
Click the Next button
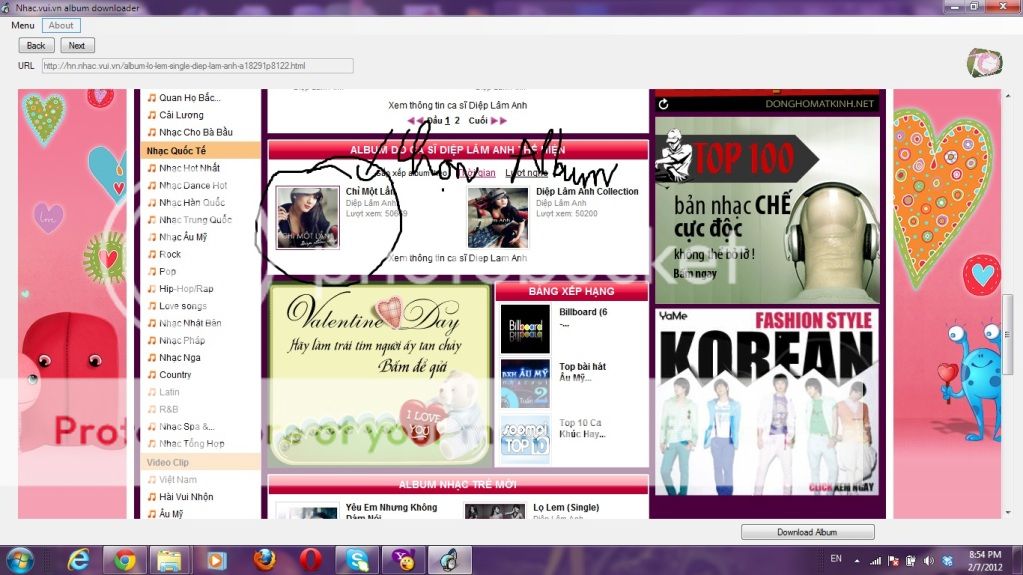77,46
